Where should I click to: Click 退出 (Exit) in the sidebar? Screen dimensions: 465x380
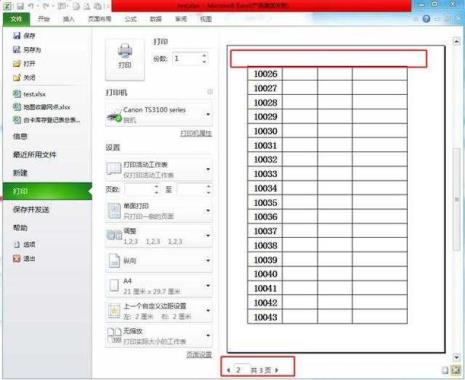click(24, 258)
